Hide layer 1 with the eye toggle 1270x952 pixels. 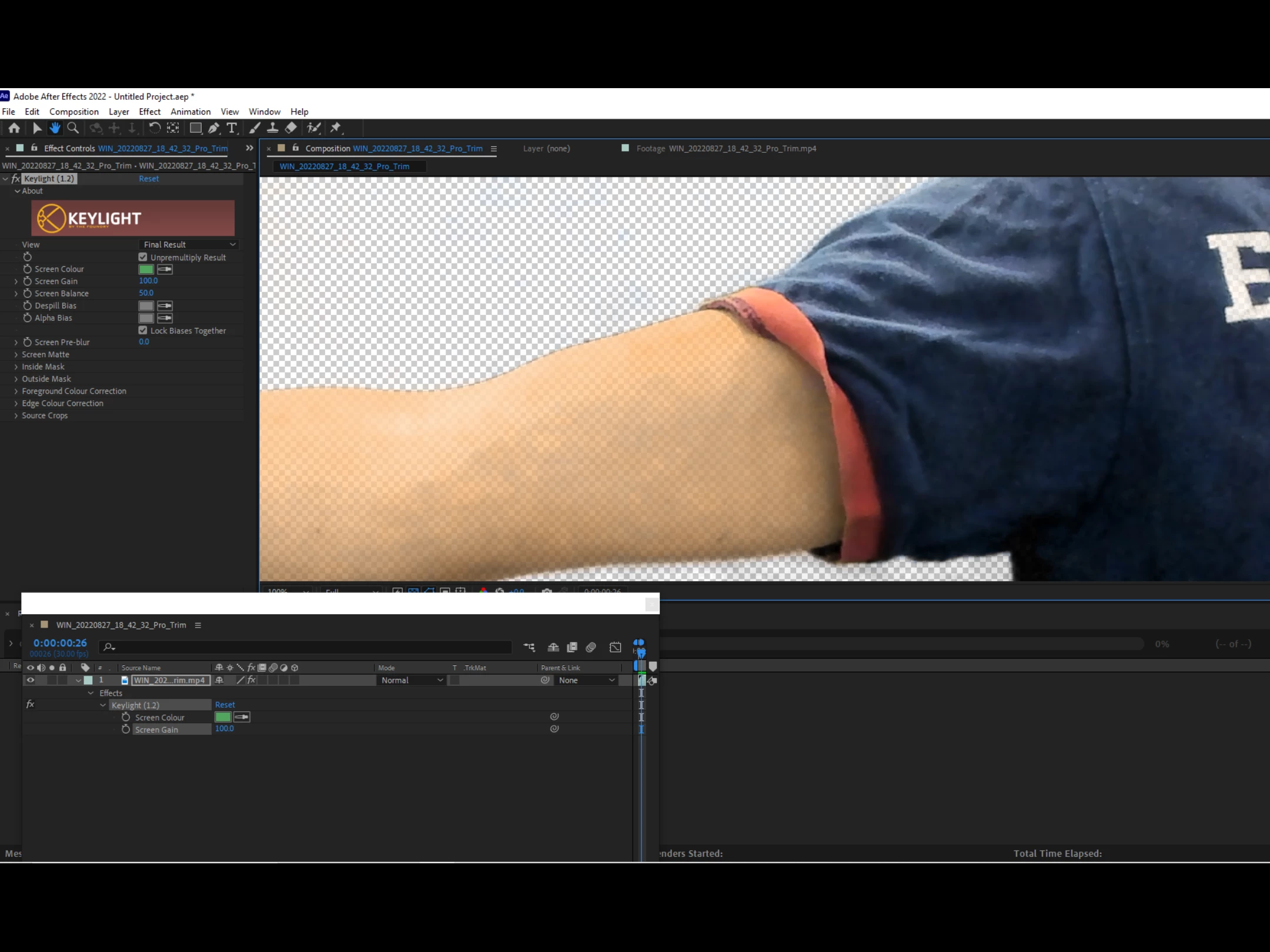click(x=31, y=680)
